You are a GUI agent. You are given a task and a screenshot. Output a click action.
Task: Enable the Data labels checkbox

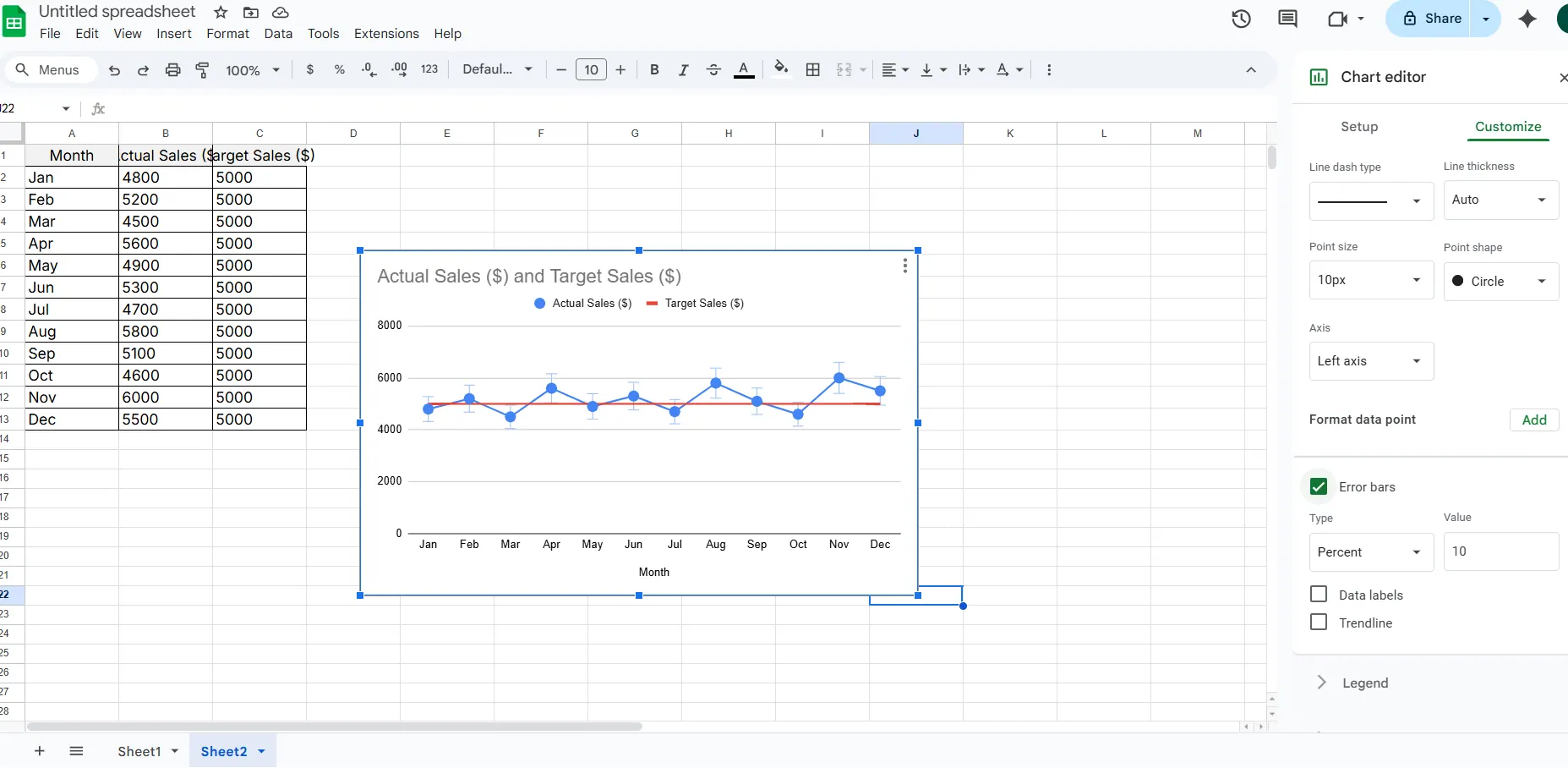[x=1318, y=595]
